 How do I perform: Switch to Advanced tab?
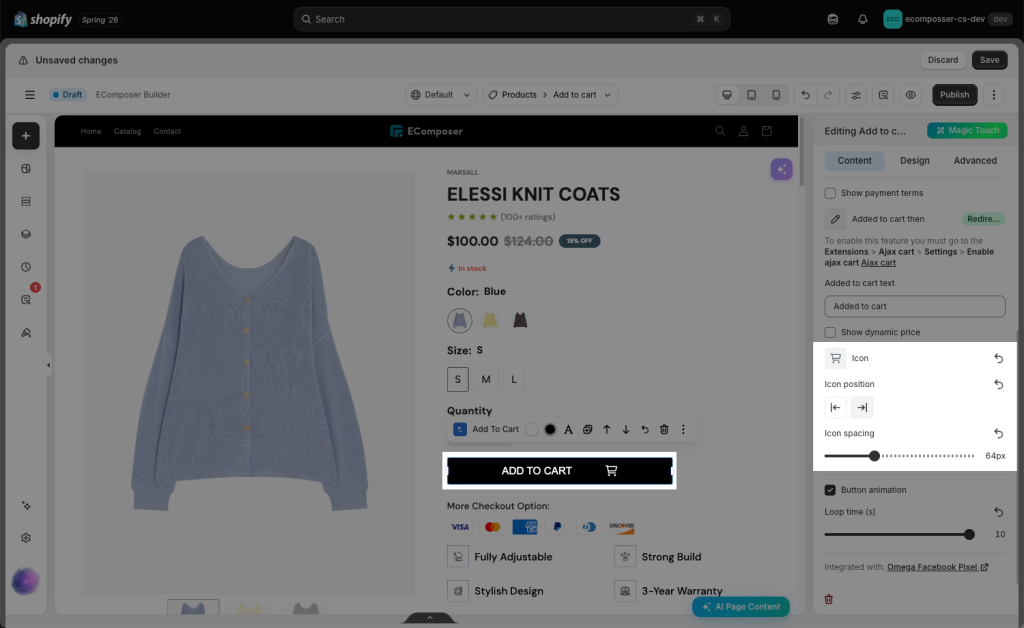975,161
